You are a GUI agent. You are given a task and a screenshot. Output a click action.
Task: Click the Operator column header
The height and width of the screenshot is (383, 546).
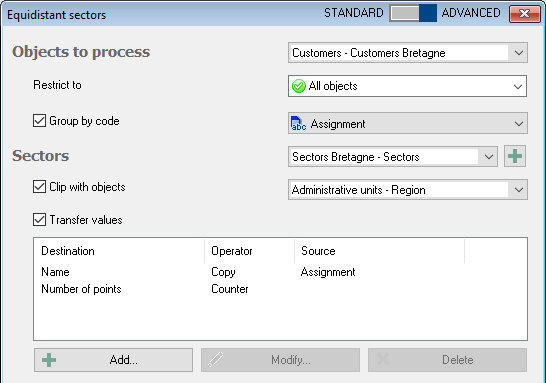click(x=249, y=251)
